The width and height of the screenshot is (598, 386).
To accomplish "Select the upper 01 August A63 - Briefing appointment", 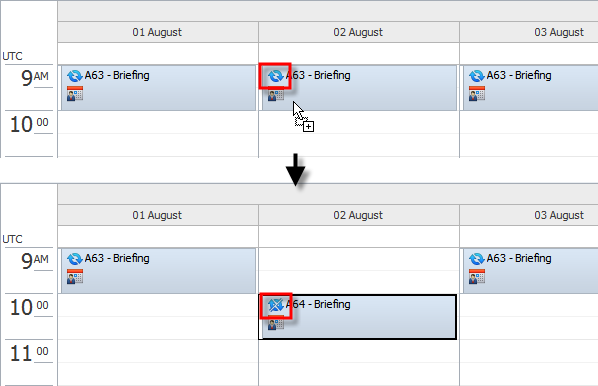I will click(x=158, y=88).
